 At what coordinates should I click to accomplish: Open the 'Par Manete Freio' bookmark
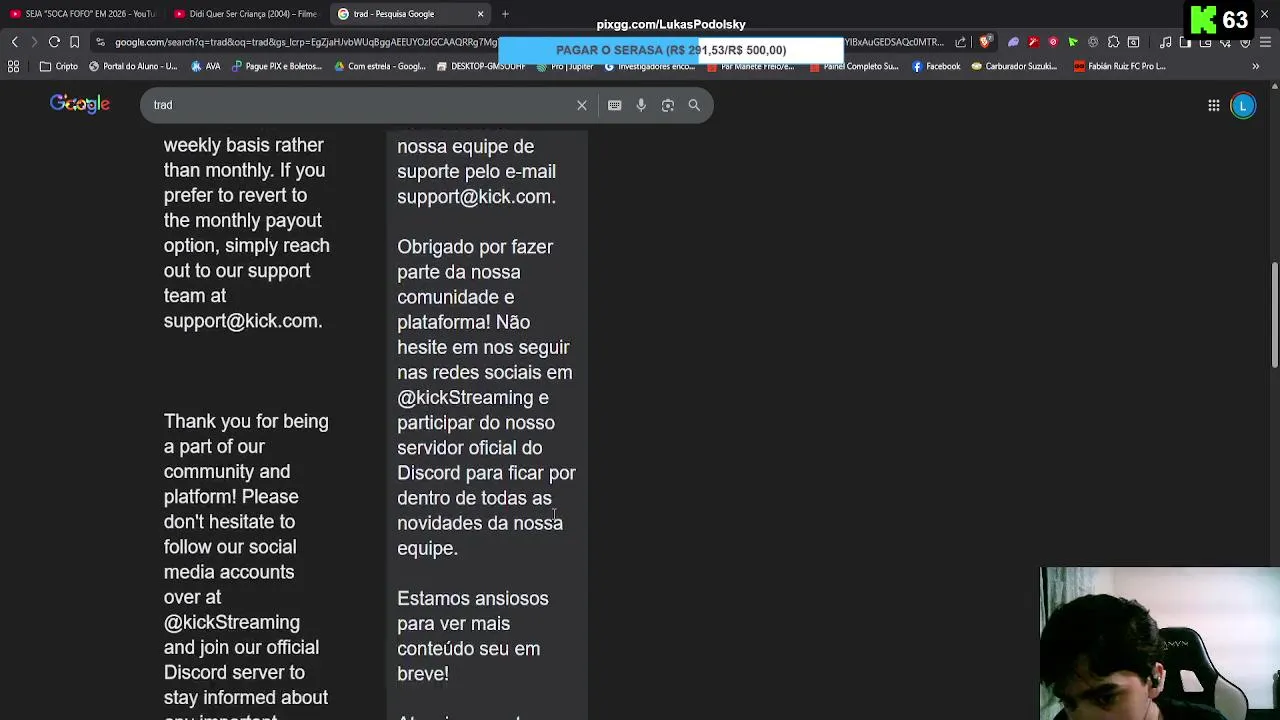[x=750, y=66]
